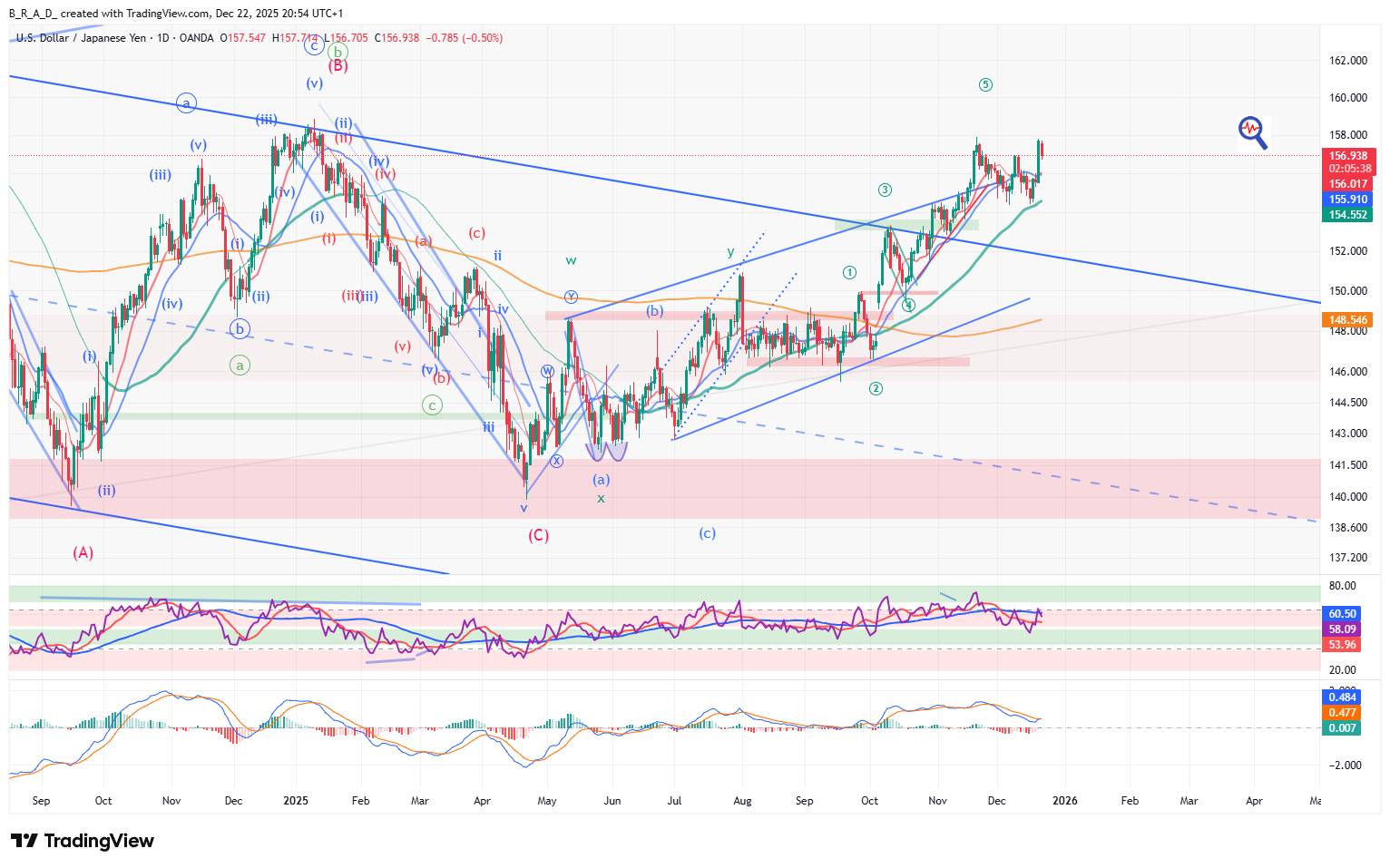
Task: Click the U.S. Dollar / Japanese Yen title
Action: click(x=81, y=38)
